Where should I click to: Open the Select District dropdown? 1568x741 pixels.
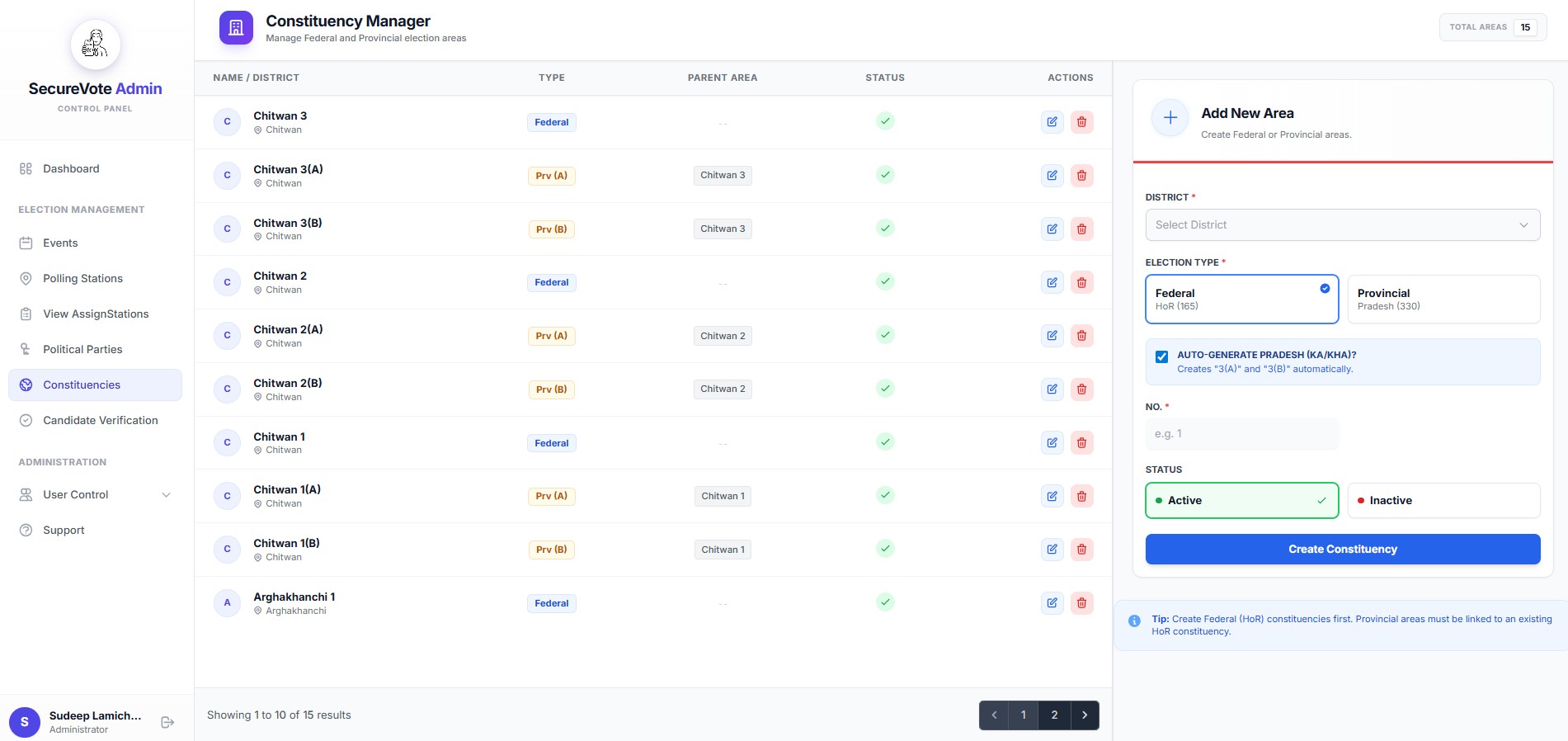1342,225
